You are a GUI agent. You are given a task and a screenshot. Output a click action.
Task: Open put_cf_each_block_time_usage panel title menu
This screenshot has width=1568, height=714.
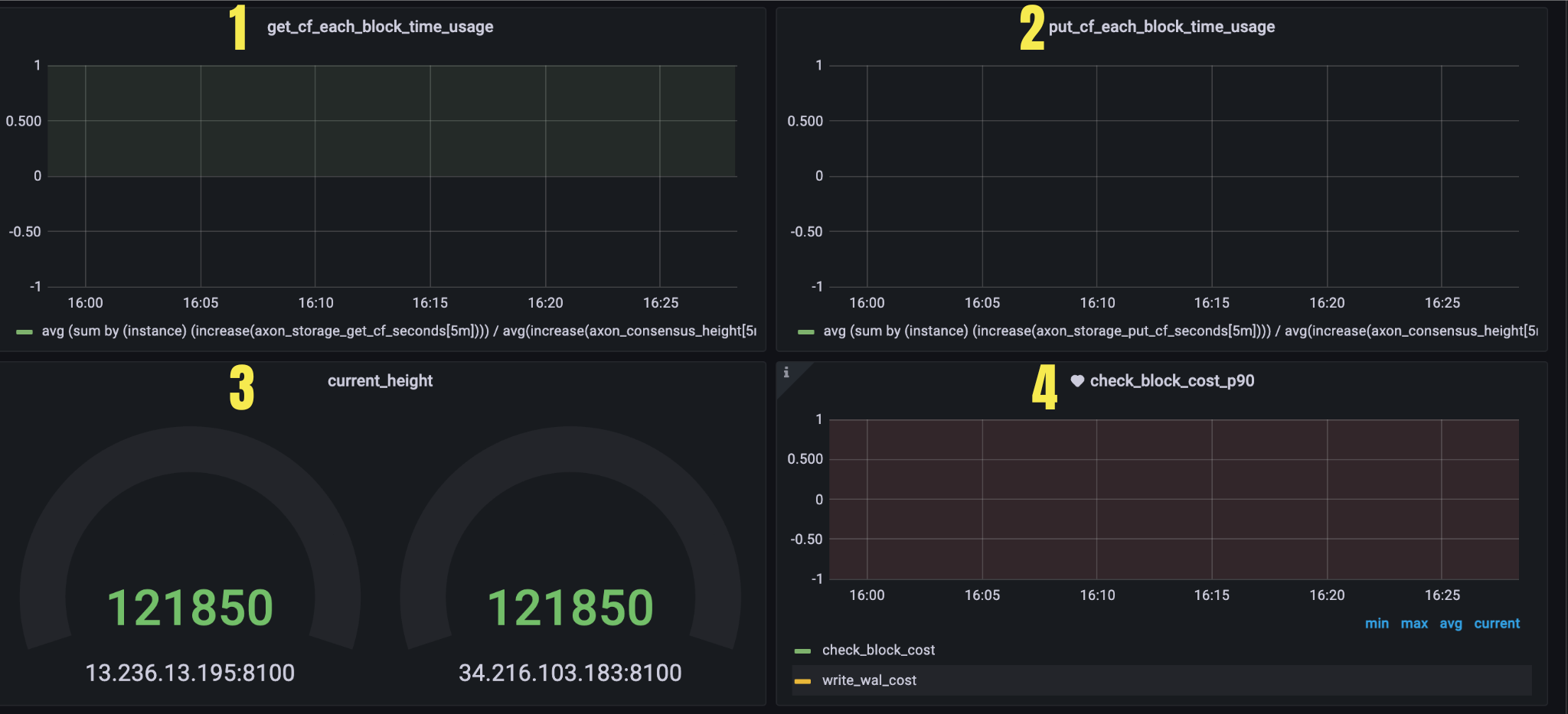click(1161, 27)
